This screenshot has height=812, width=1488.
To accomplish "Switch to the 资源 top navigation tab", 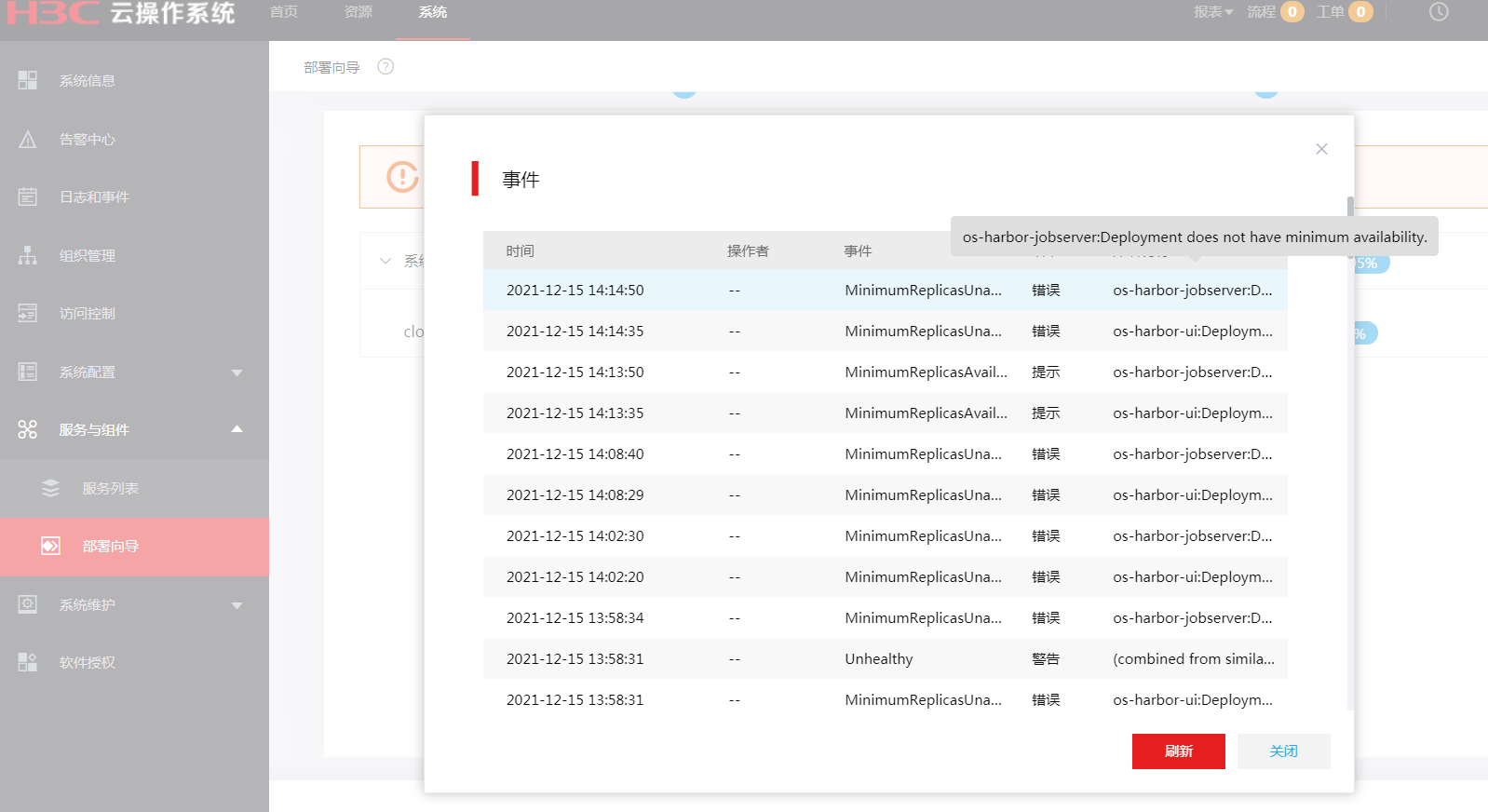I will tap(358, 12).
